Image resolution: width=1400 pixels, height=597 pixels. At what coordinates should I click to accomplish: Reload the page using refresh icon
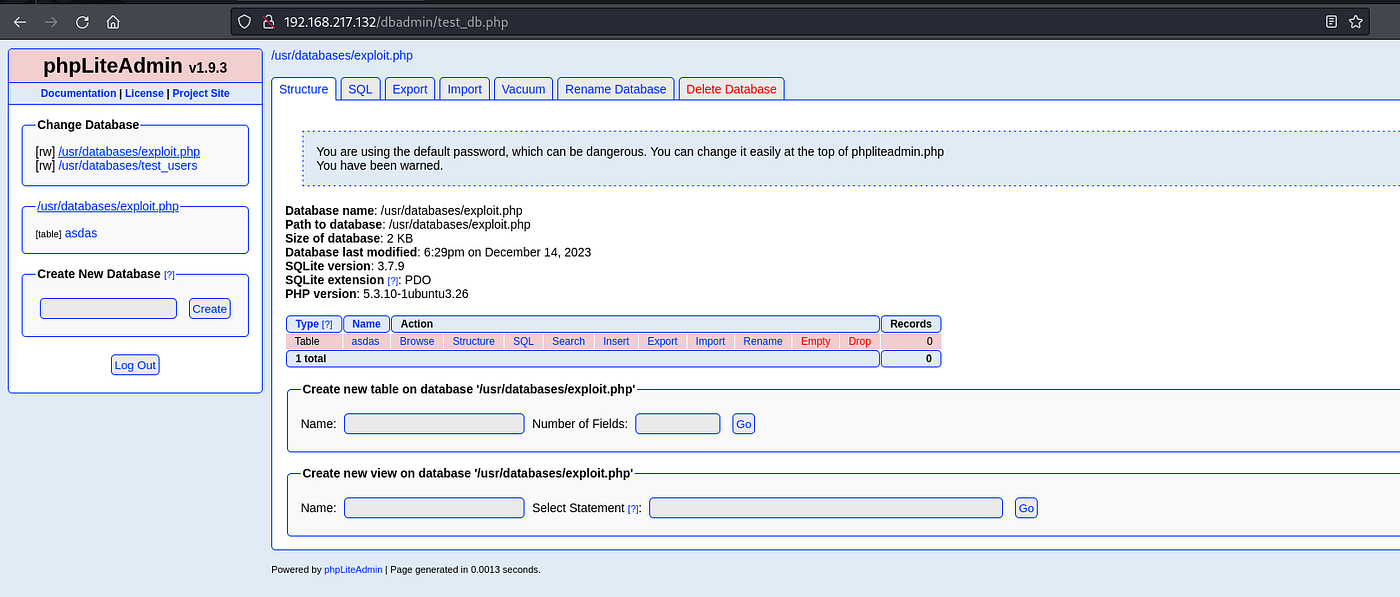pyautogui.click(x=82, y=22)
